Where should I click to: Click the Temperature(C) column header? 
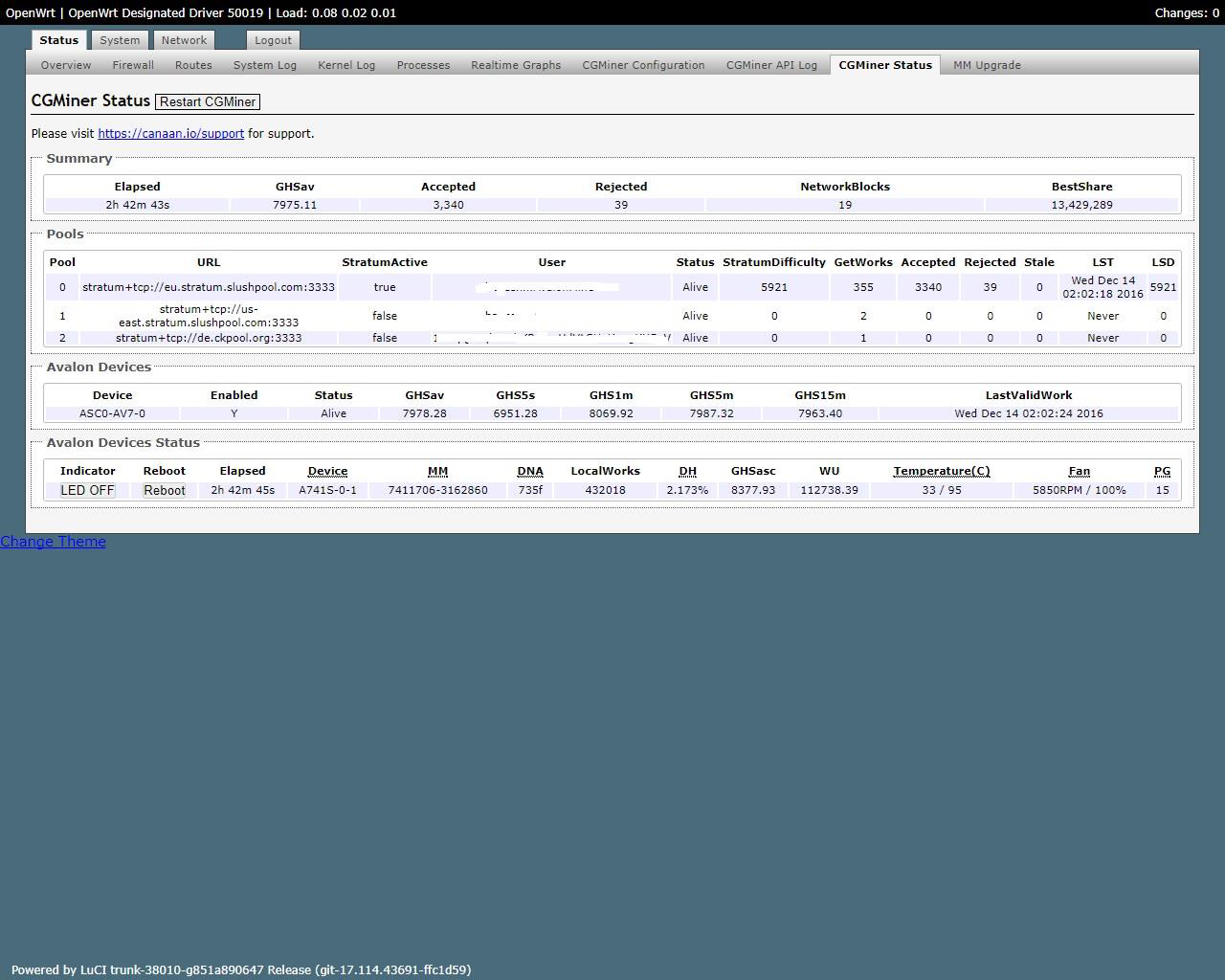[x=942, y=471]
